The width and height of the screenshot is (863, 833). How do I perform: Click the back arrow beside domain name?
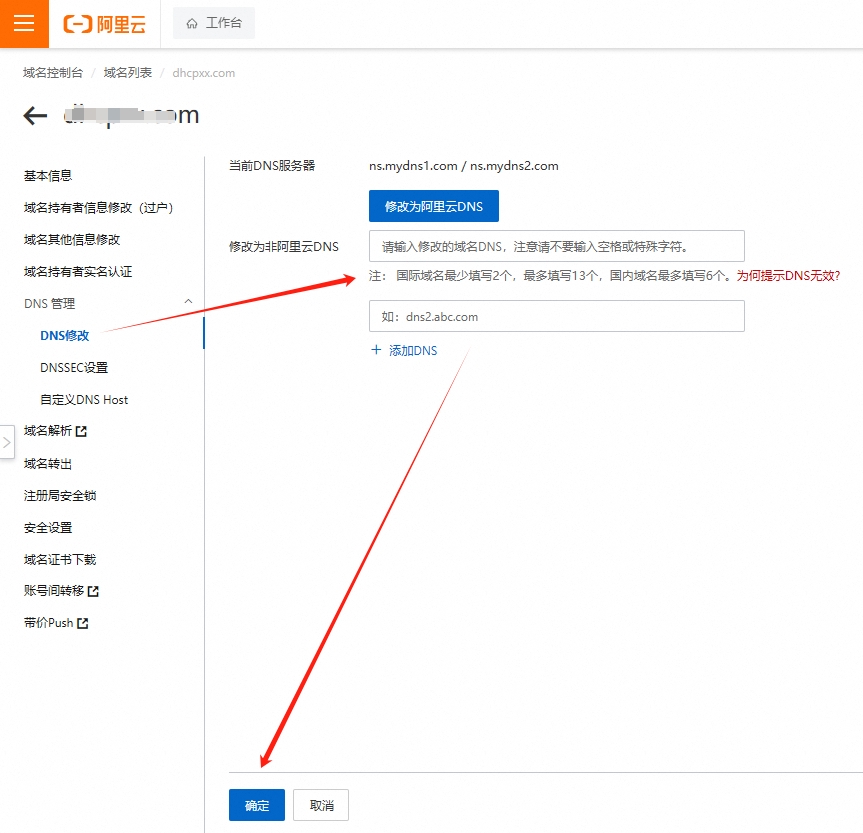tap(35, 116)
